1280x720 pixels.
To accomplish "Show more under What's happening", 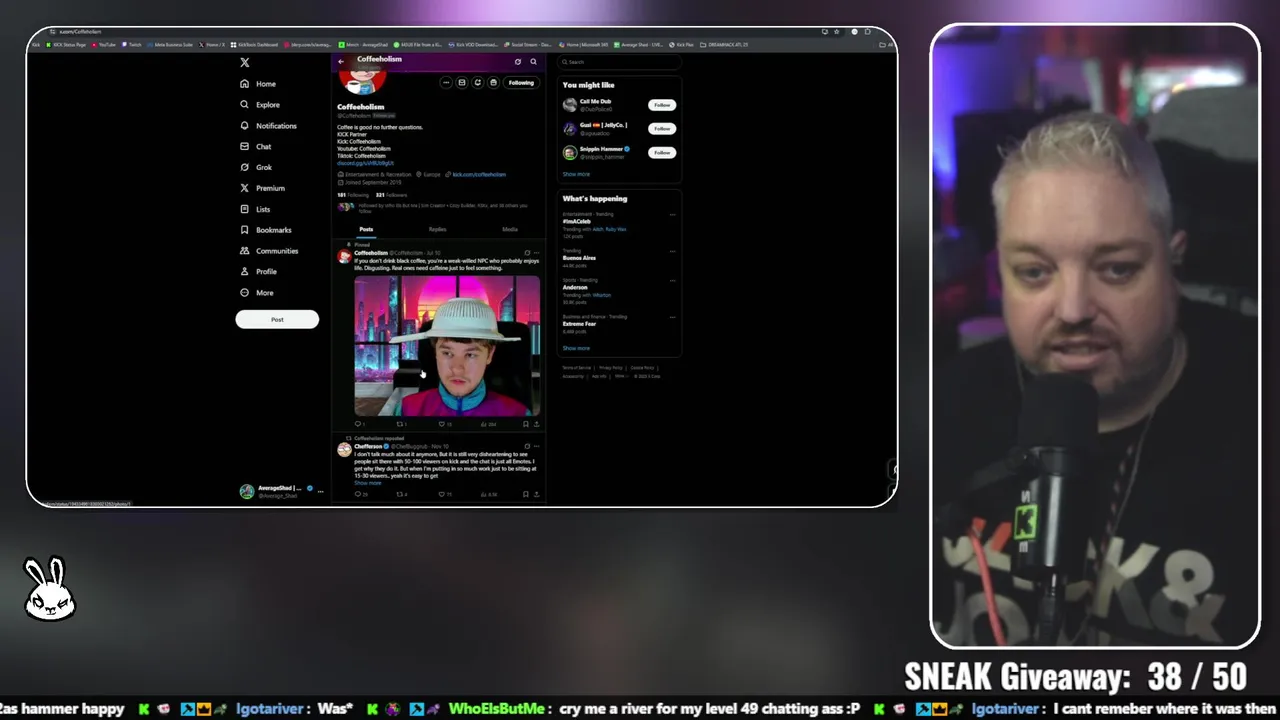I will point(576,348).
